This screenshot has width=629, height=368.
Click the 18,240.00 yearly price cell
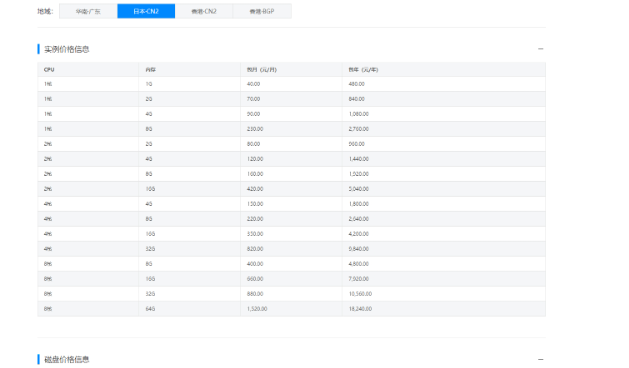coord(360,309)
